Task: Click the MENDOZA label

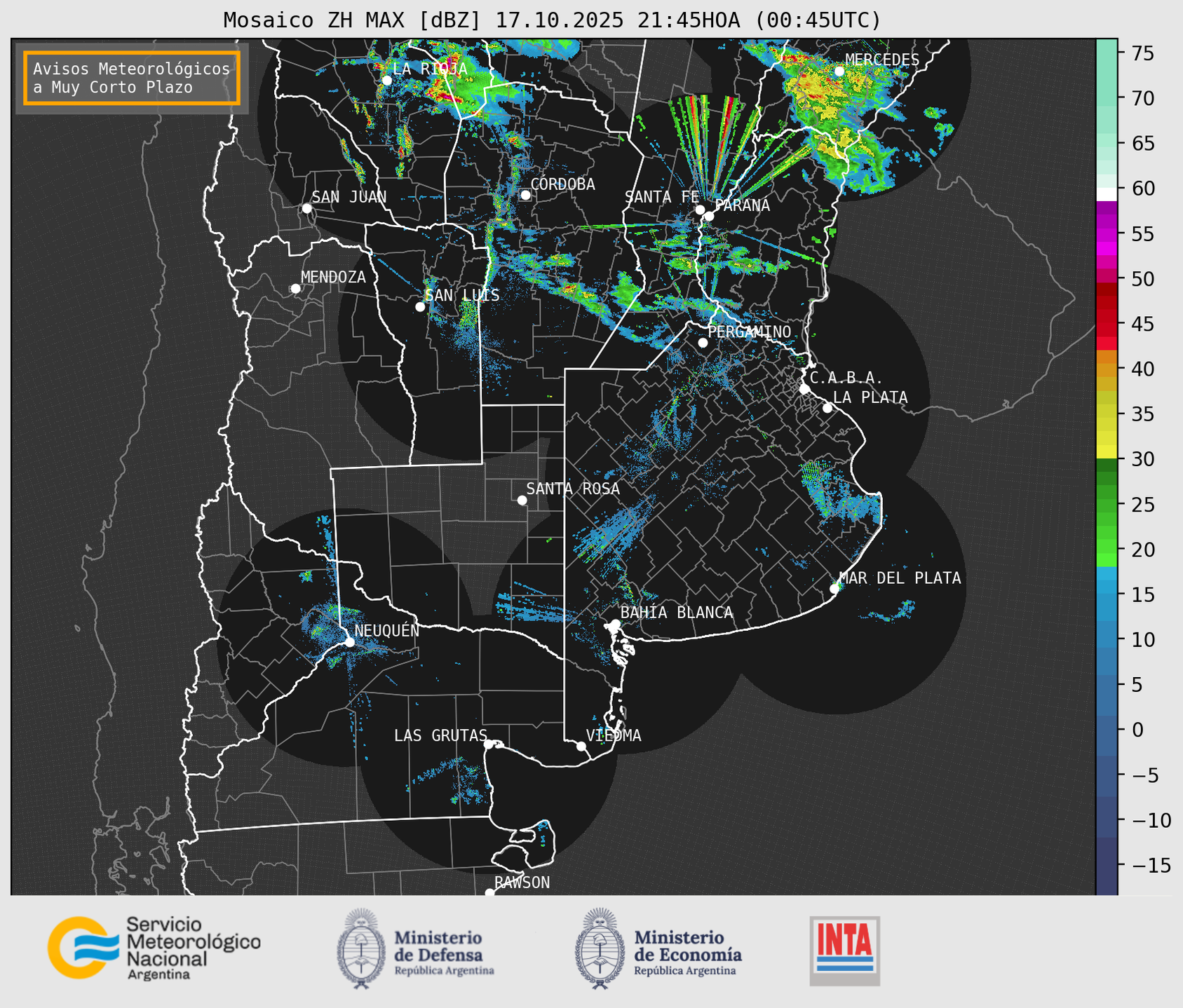Action: click(x=333, y=277)
